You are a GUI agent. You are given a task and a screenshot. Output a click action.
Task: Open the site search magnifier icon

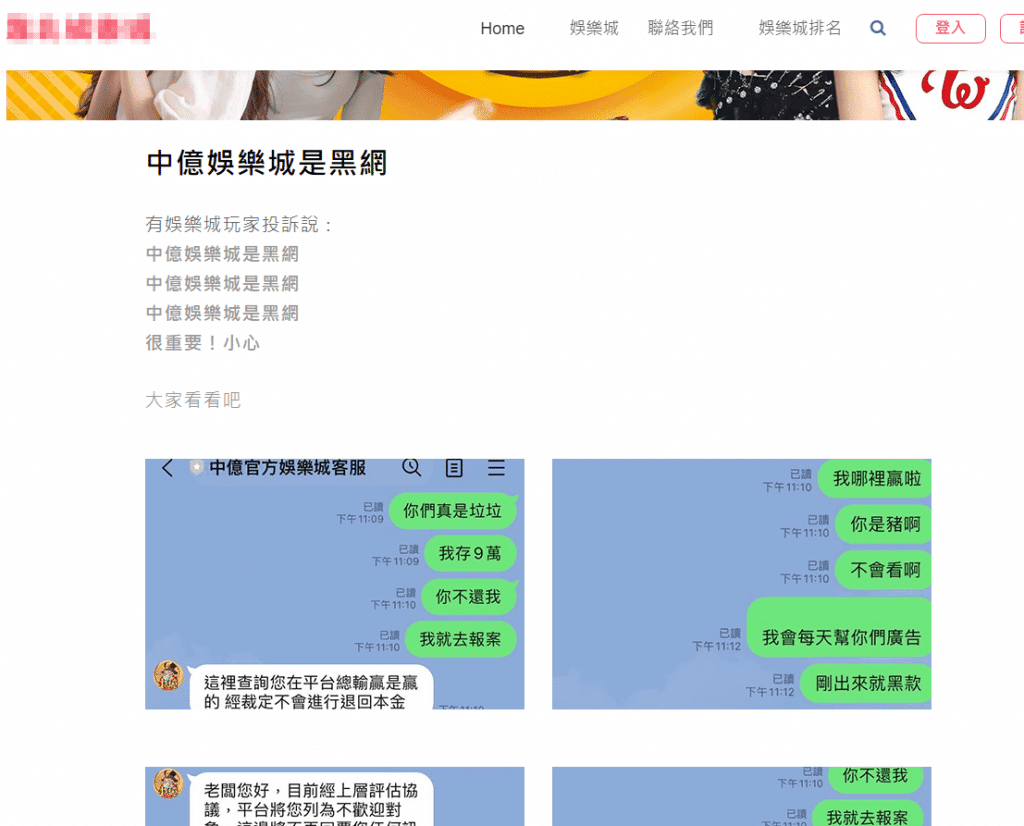(878, 28)
